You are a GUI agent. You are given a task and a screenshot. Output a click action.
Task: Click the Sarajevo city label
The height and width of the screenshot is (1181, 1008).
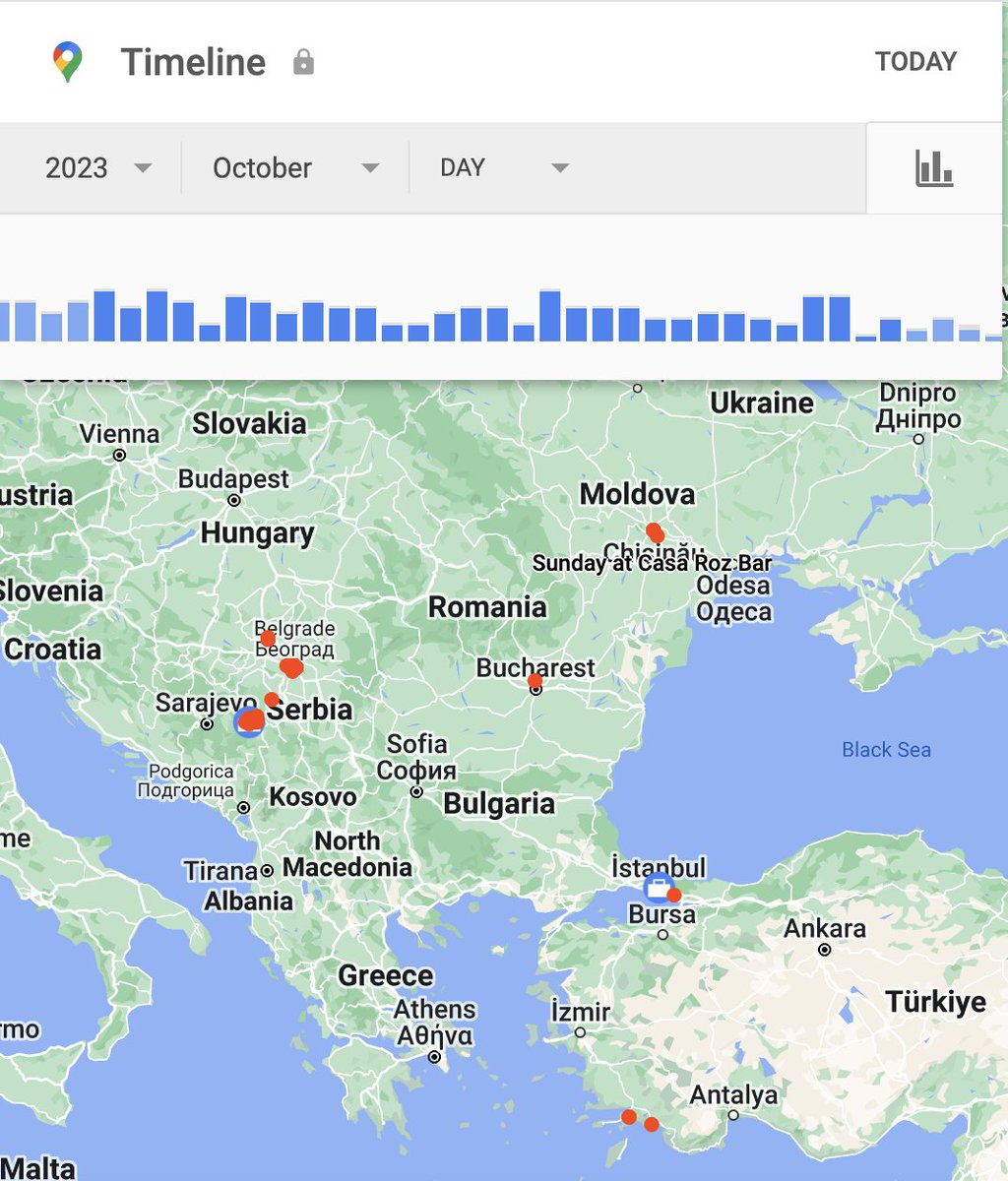[206, 704]
